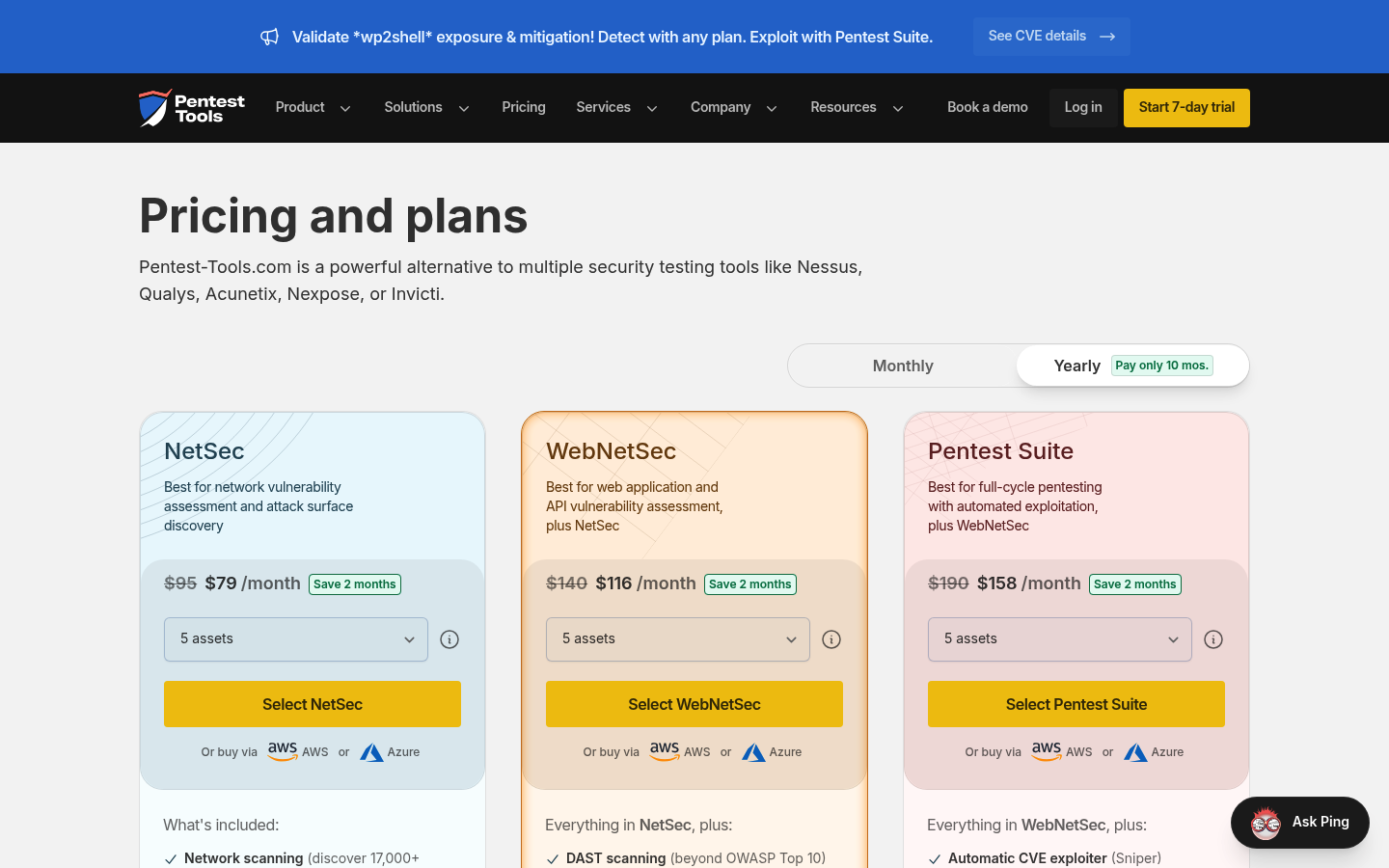This screenshot has height=868, width=1389.
Task: Click the Log in button
Action: tap(1083, 108)
